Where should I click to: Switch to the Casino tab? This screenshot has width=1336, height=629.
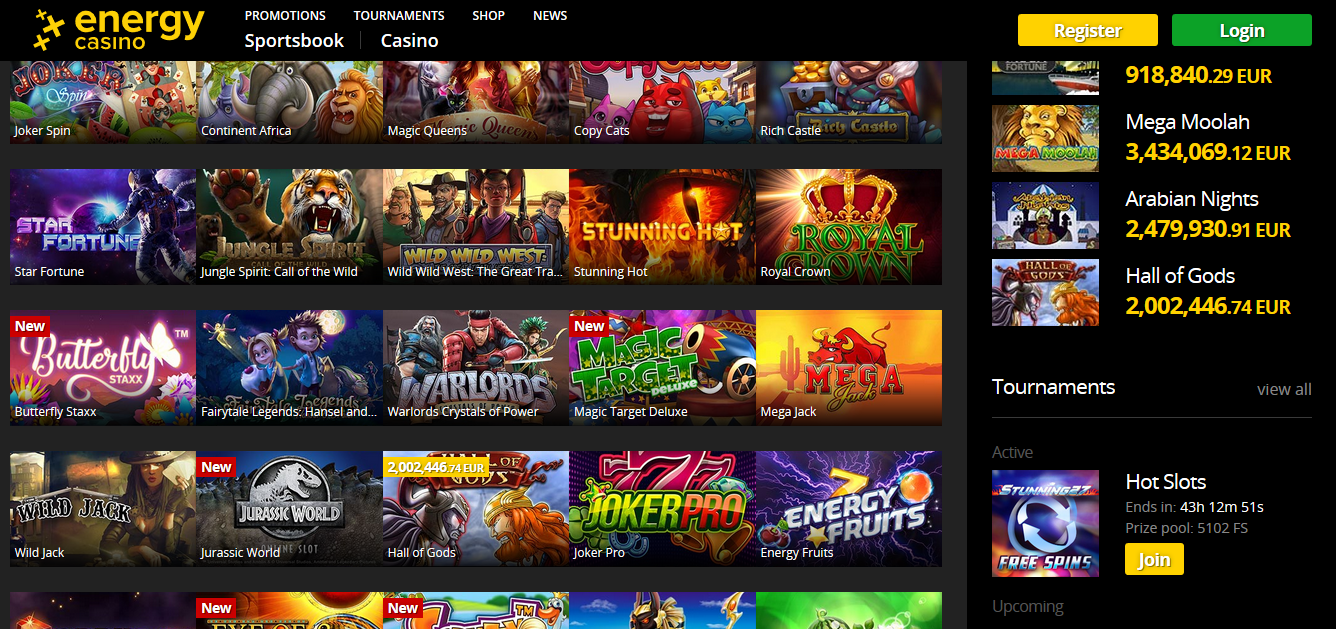click(x=410, y=41)
